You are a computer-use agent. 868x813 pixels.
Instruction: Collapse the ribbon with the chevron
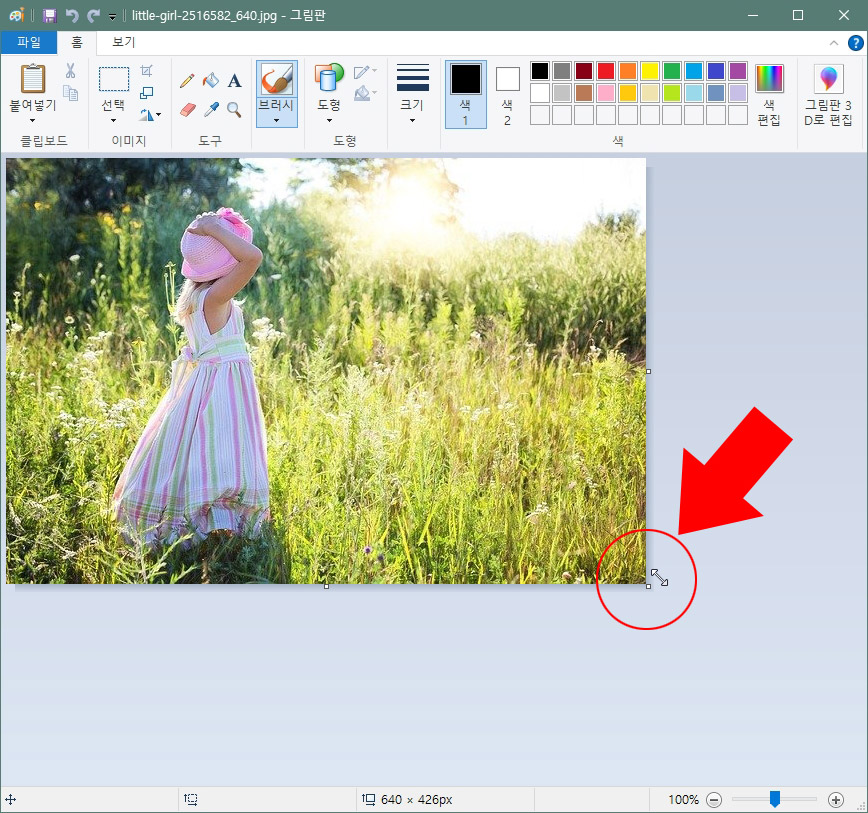pos(834,43)
